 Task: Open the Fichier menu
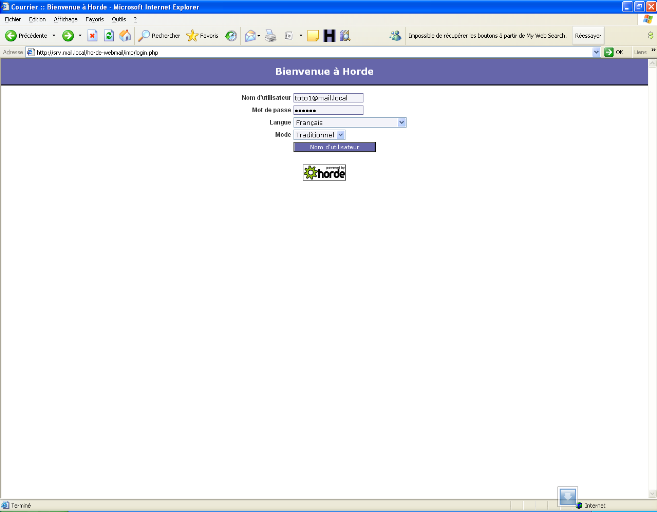point(13,19)
